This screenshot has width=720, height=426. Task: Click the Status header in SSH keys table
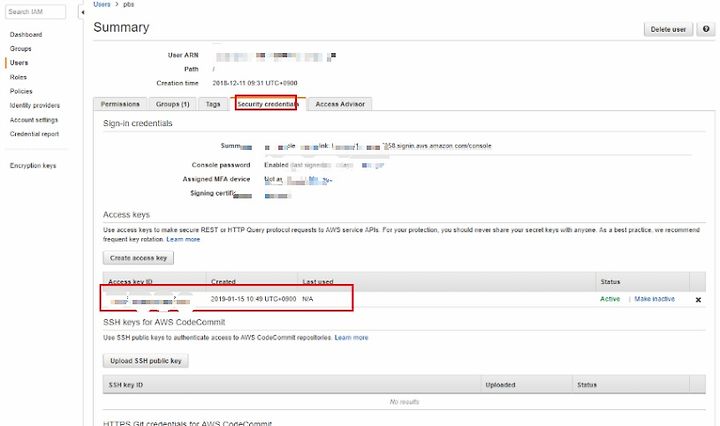(x=587, y=385)
